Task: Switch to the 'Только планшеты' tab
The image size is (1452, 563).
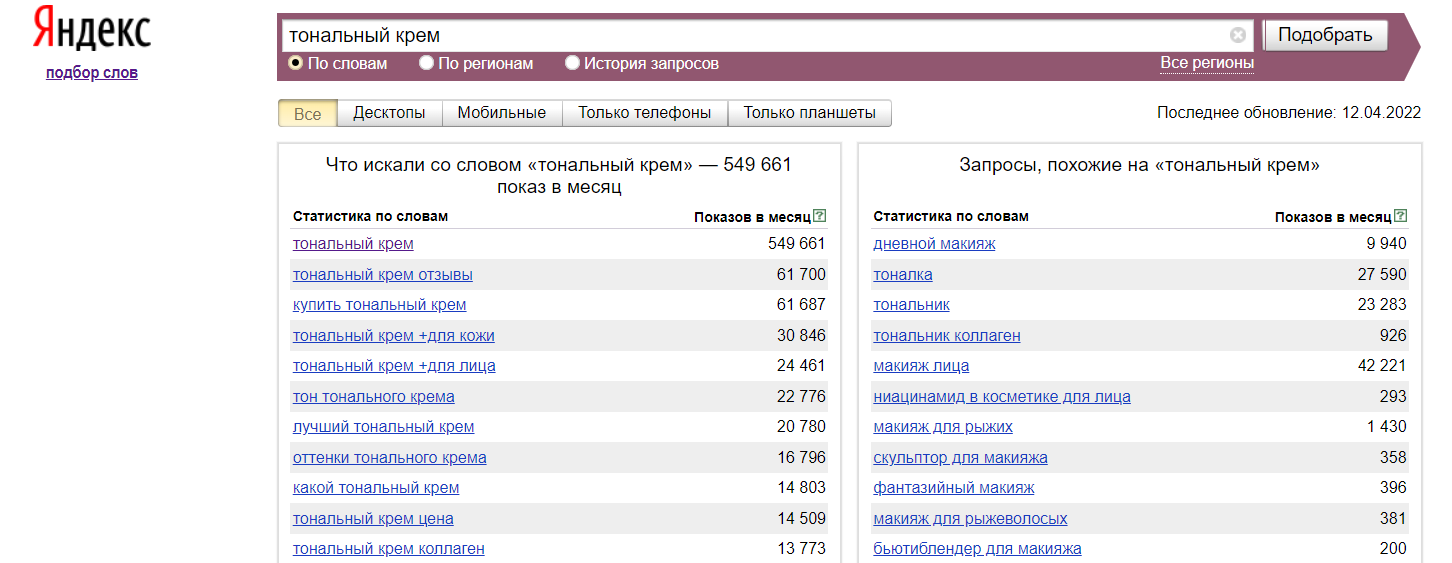Action: click(809, 113)
